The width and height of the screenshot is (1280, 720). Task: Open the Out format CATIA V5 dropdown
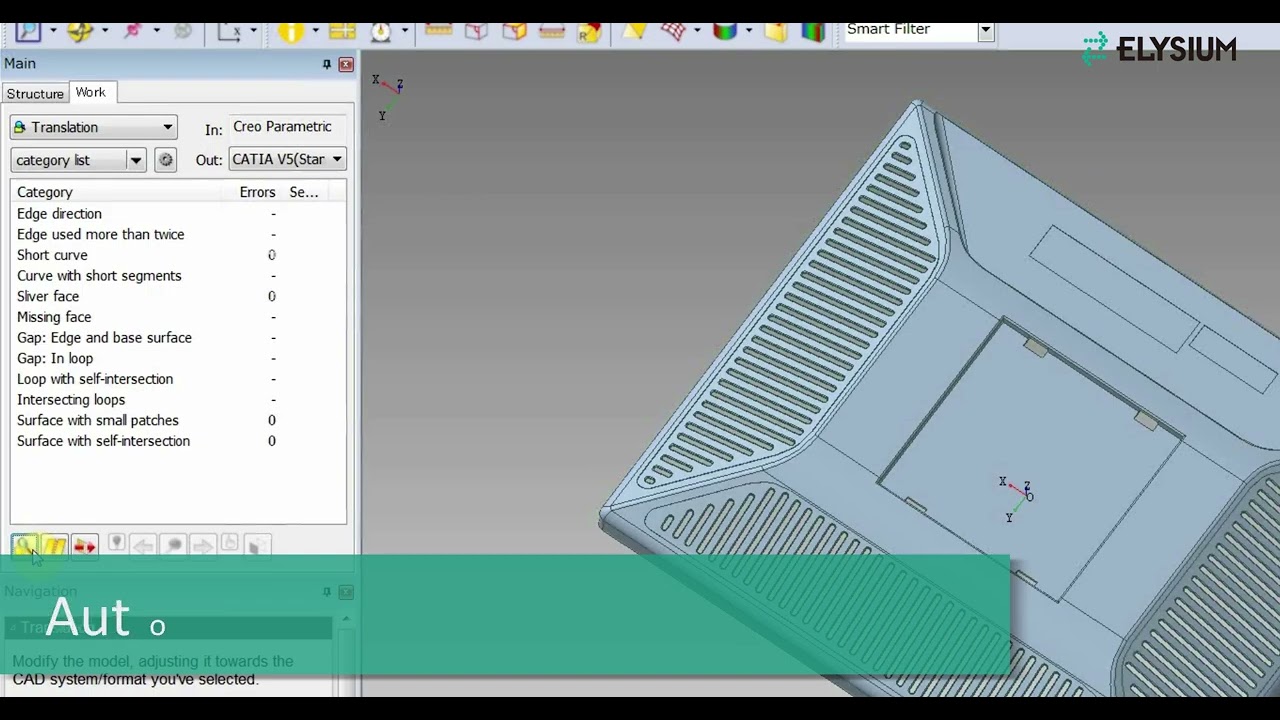pyautogui.click(x=287, y=159)
